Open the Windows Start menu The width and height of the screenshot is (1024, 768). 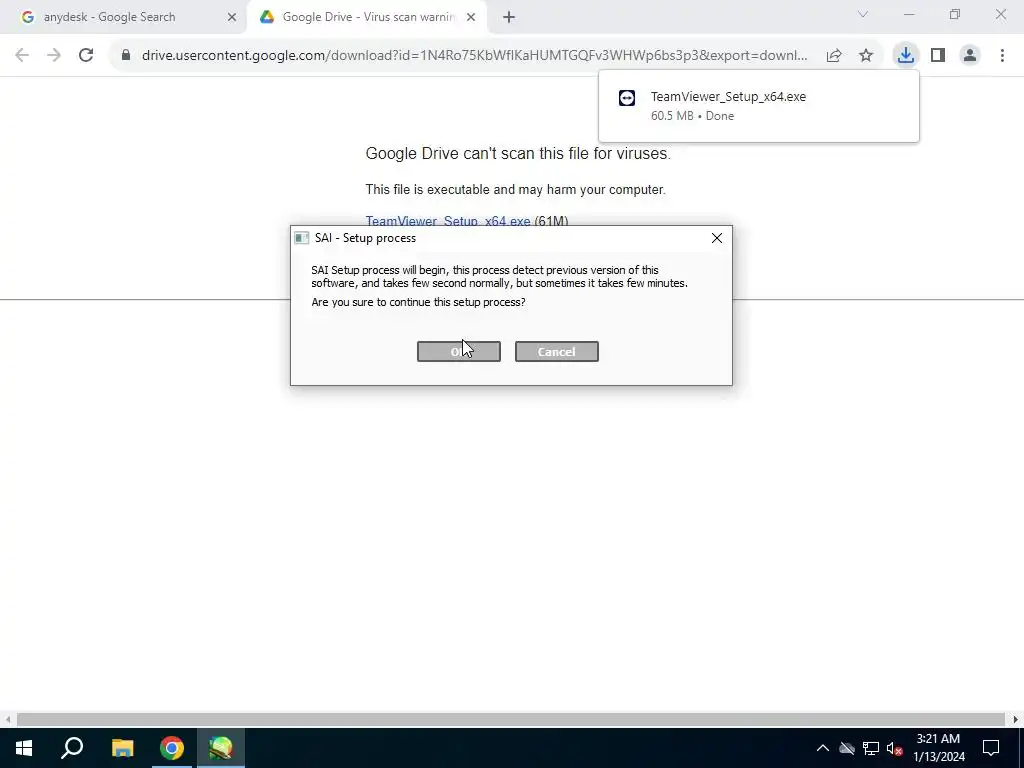pos(24,748)
